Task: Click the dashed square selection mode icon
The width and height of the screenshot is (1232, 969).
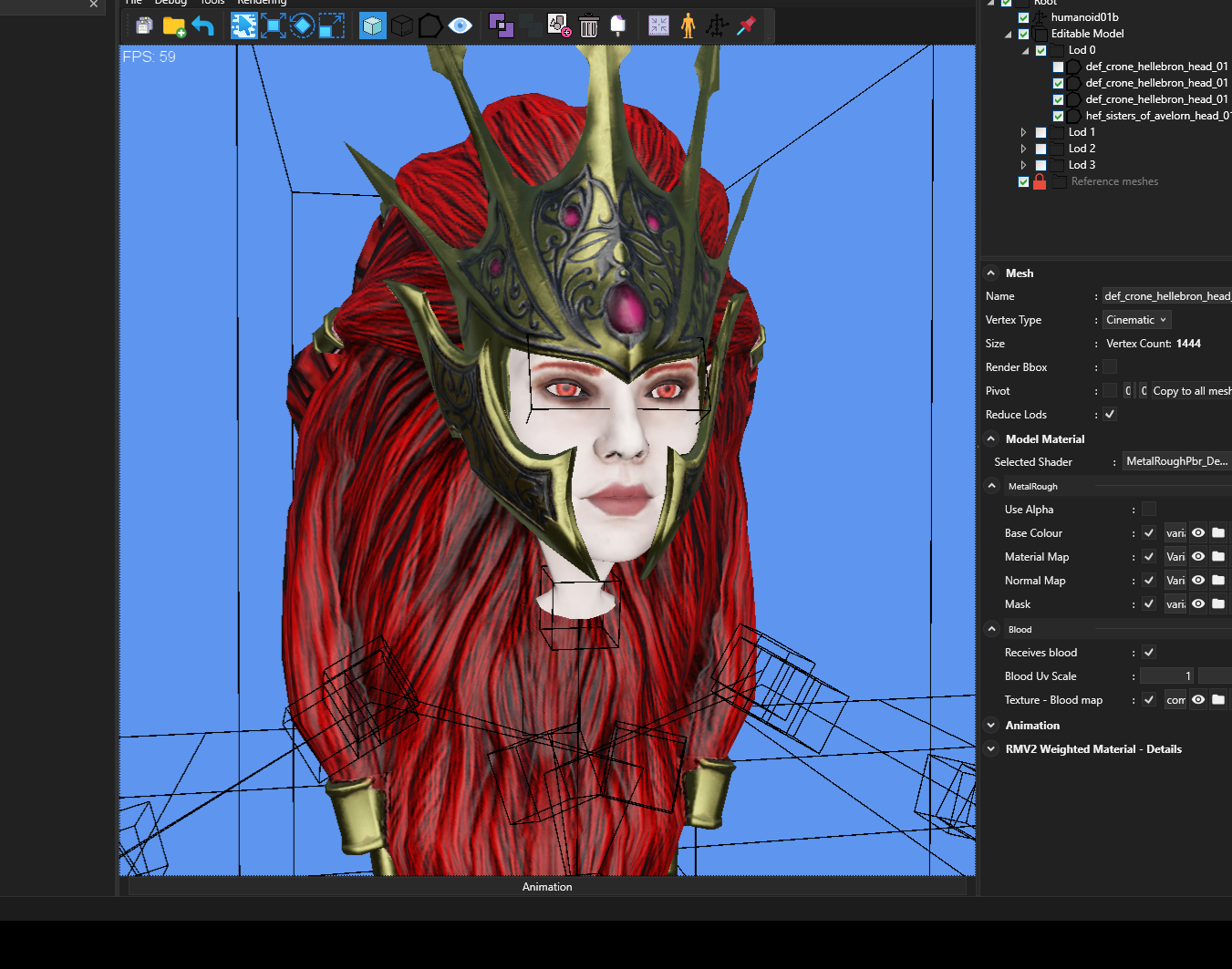Action: 331,26
